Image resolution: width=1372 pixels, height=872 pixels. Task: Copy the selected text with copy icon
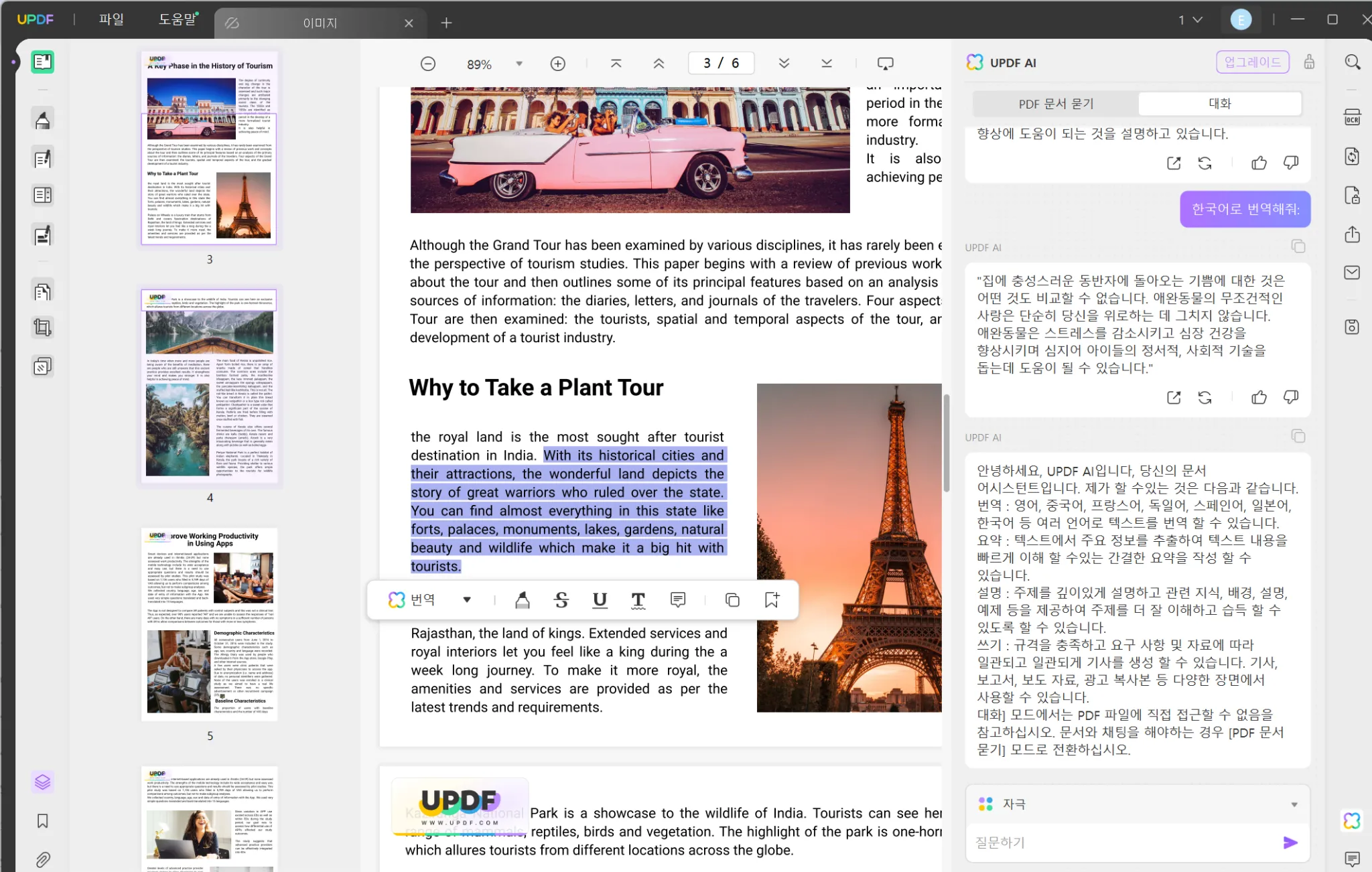732,600
